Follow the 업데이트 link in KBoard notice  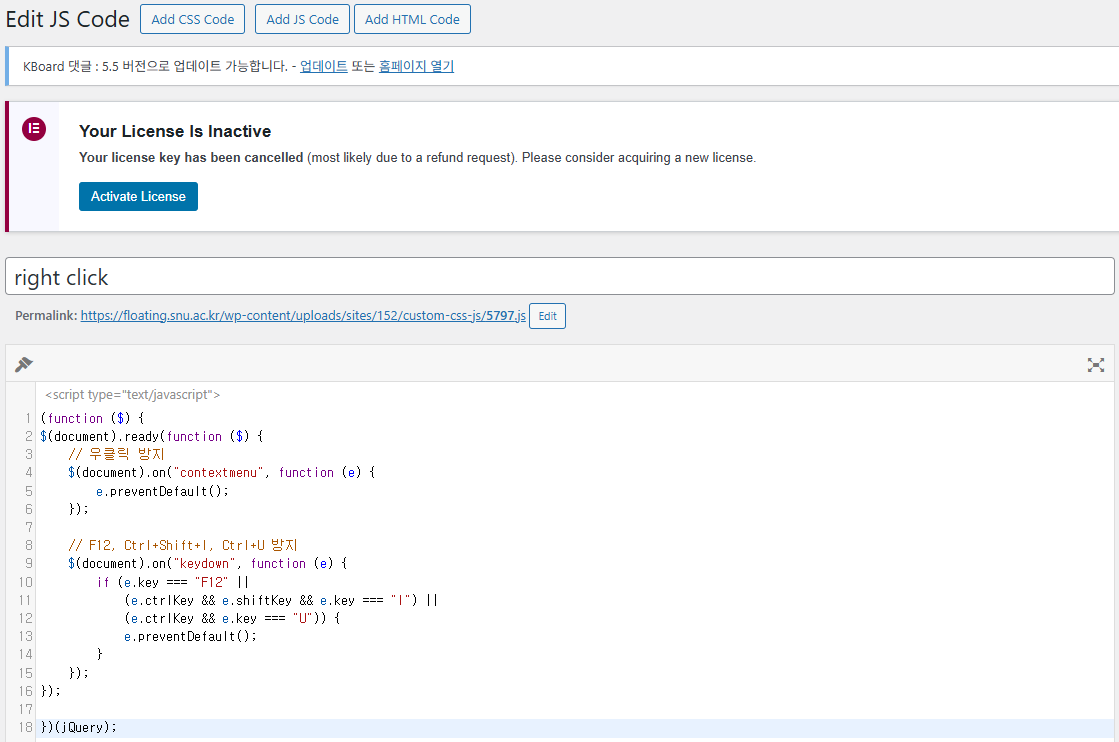(324, 67)
